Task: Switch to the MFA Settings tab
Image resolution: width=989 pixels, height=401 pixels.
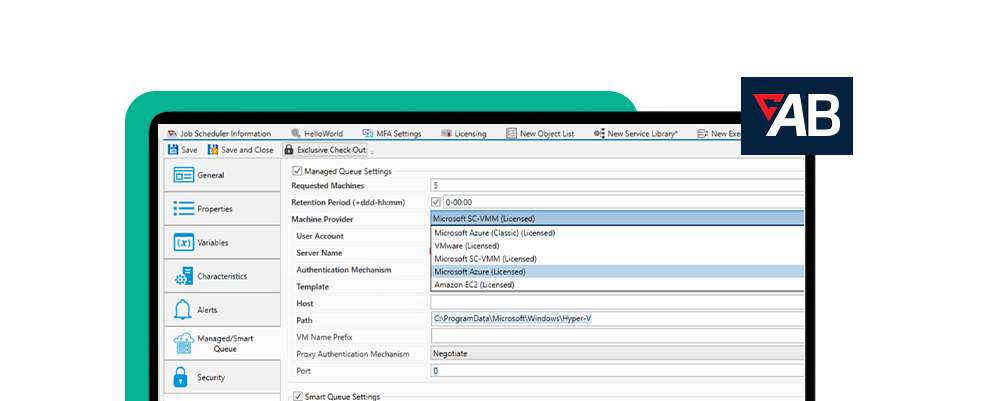Action: (x=392, y=134)
